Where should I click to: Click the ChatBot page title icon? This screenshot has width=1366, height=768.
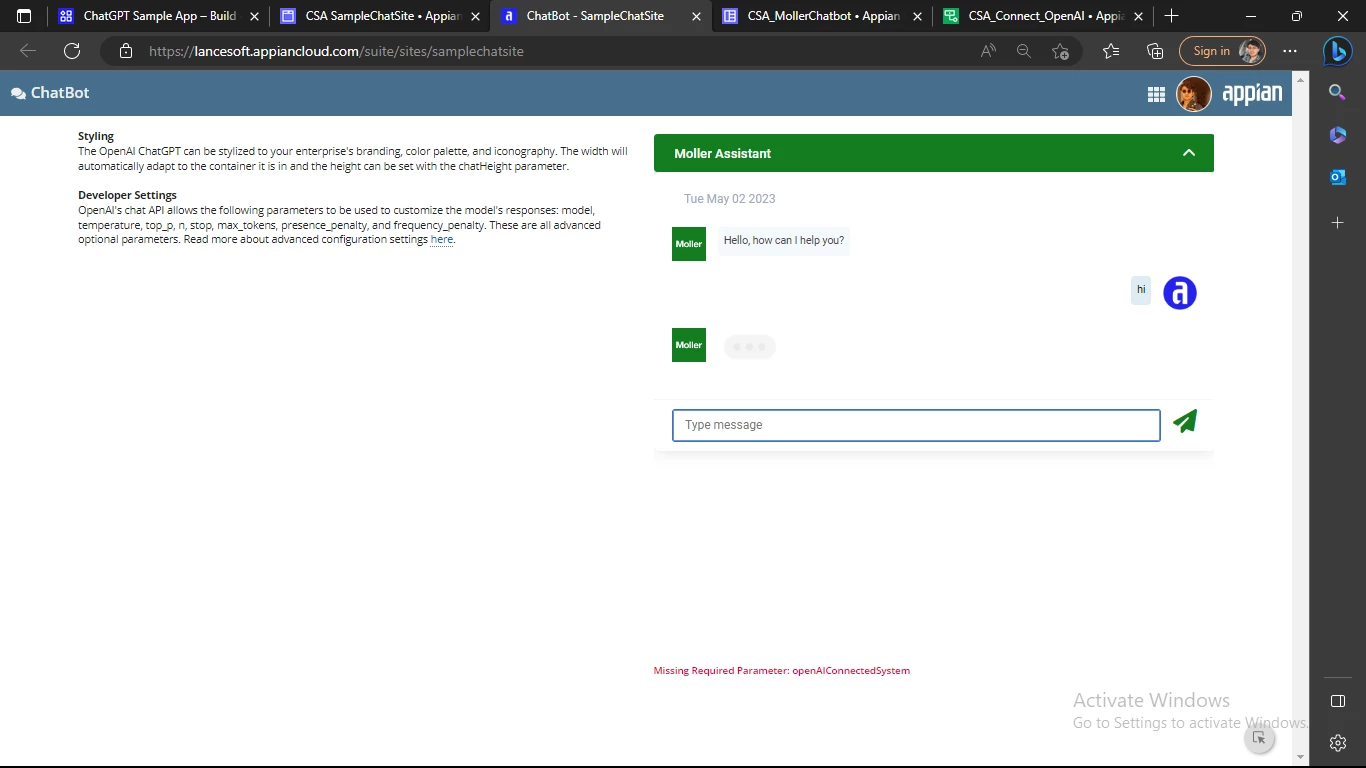click(x=18, y=93)
